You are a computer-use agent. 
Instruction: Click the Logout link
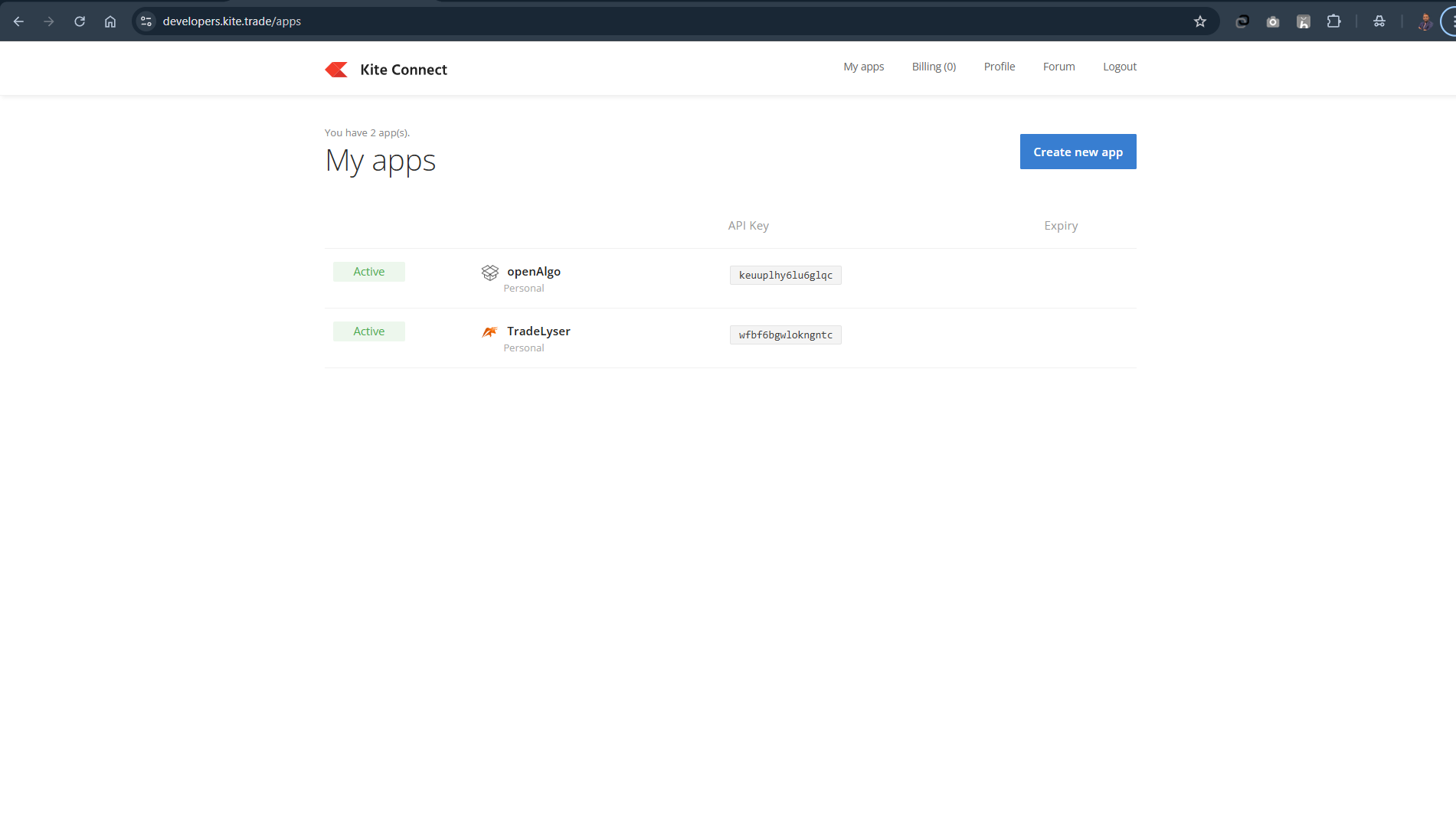[1119, 67]
